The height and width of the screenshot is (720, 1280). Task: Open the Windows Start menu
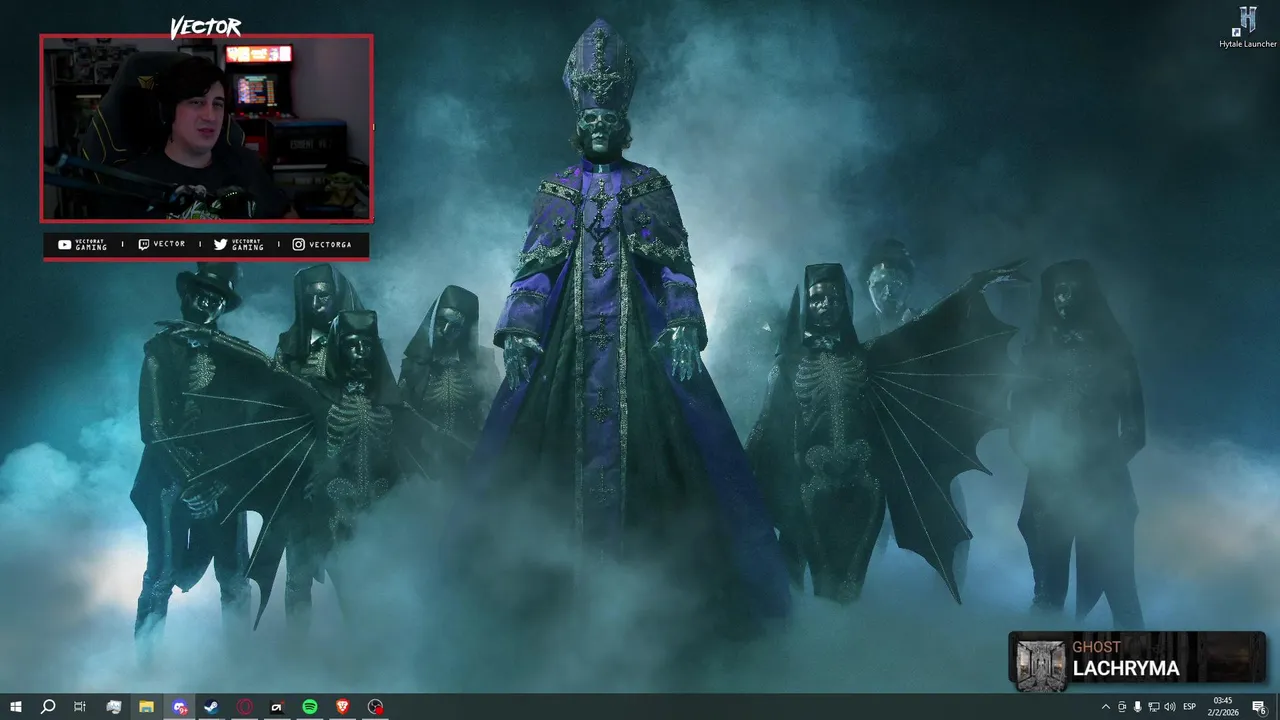click(x=16, y=707)
